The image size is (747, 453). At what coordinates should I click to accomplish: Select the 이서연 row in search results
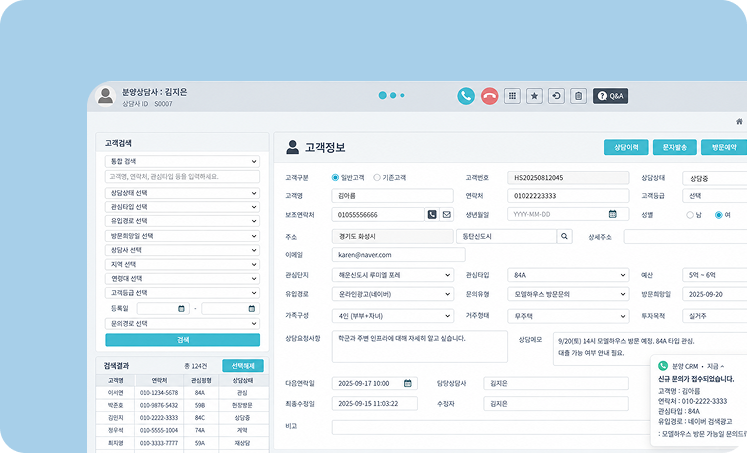182,393
